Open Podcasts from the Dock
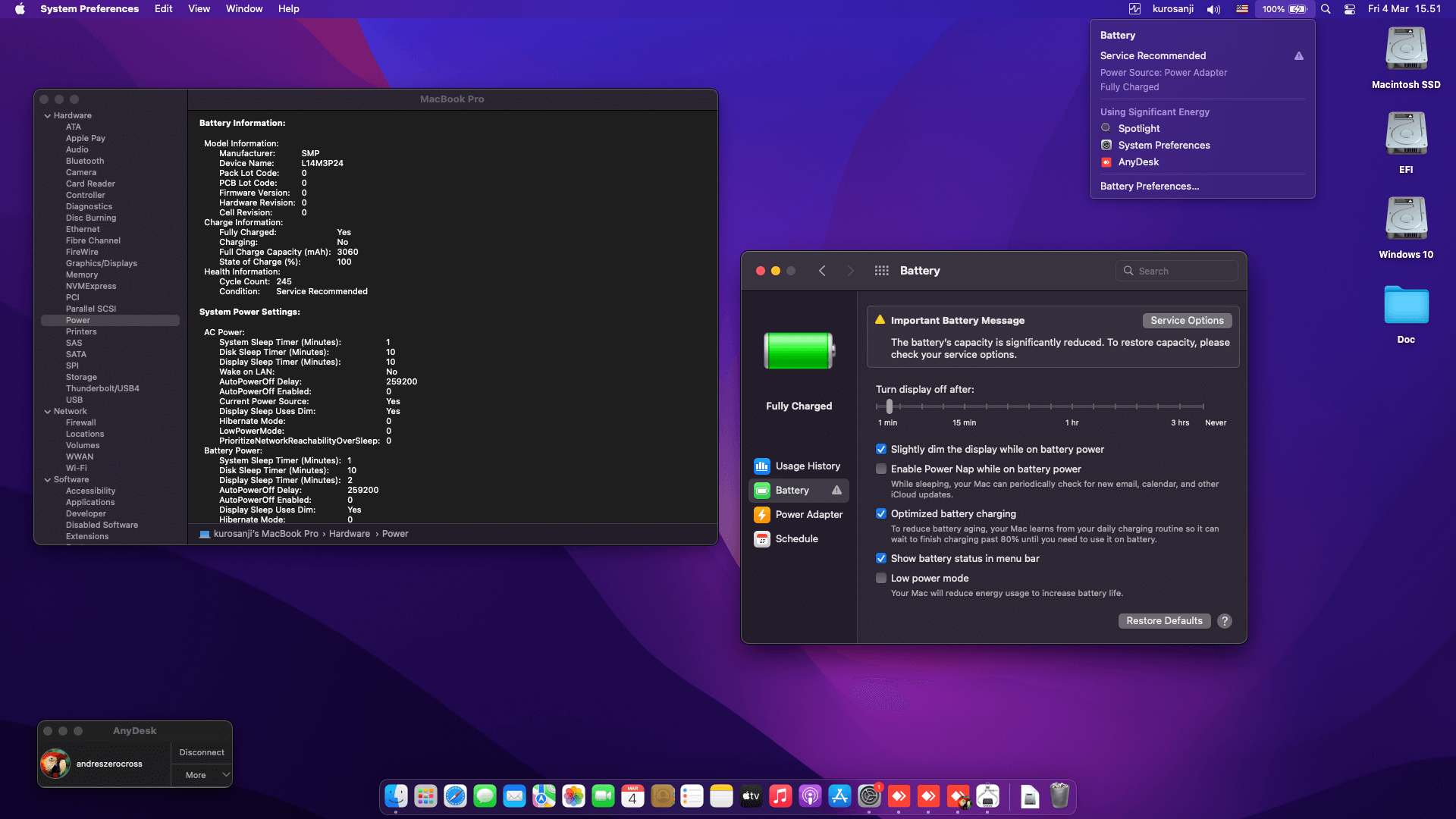 pos(810,796)
